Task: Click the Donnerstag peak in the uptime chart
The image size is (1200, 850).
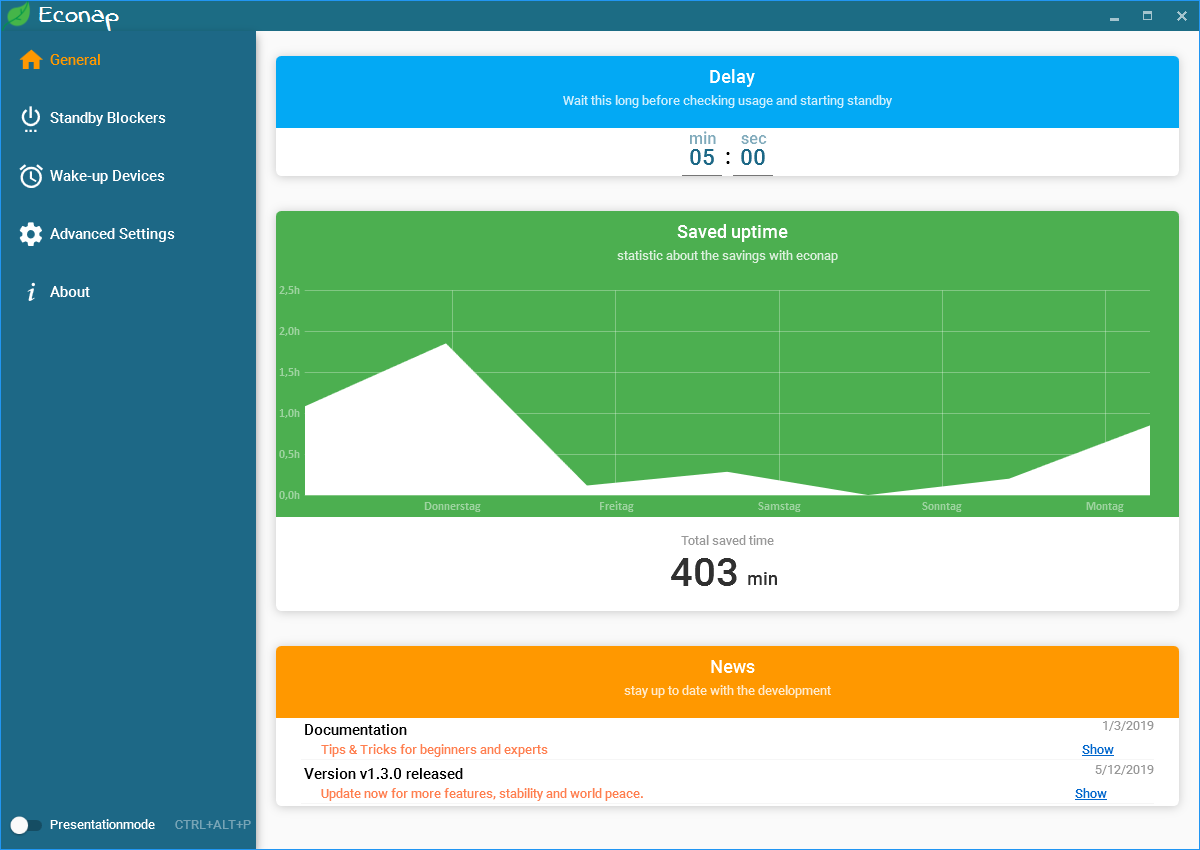Action: [446, 345]
